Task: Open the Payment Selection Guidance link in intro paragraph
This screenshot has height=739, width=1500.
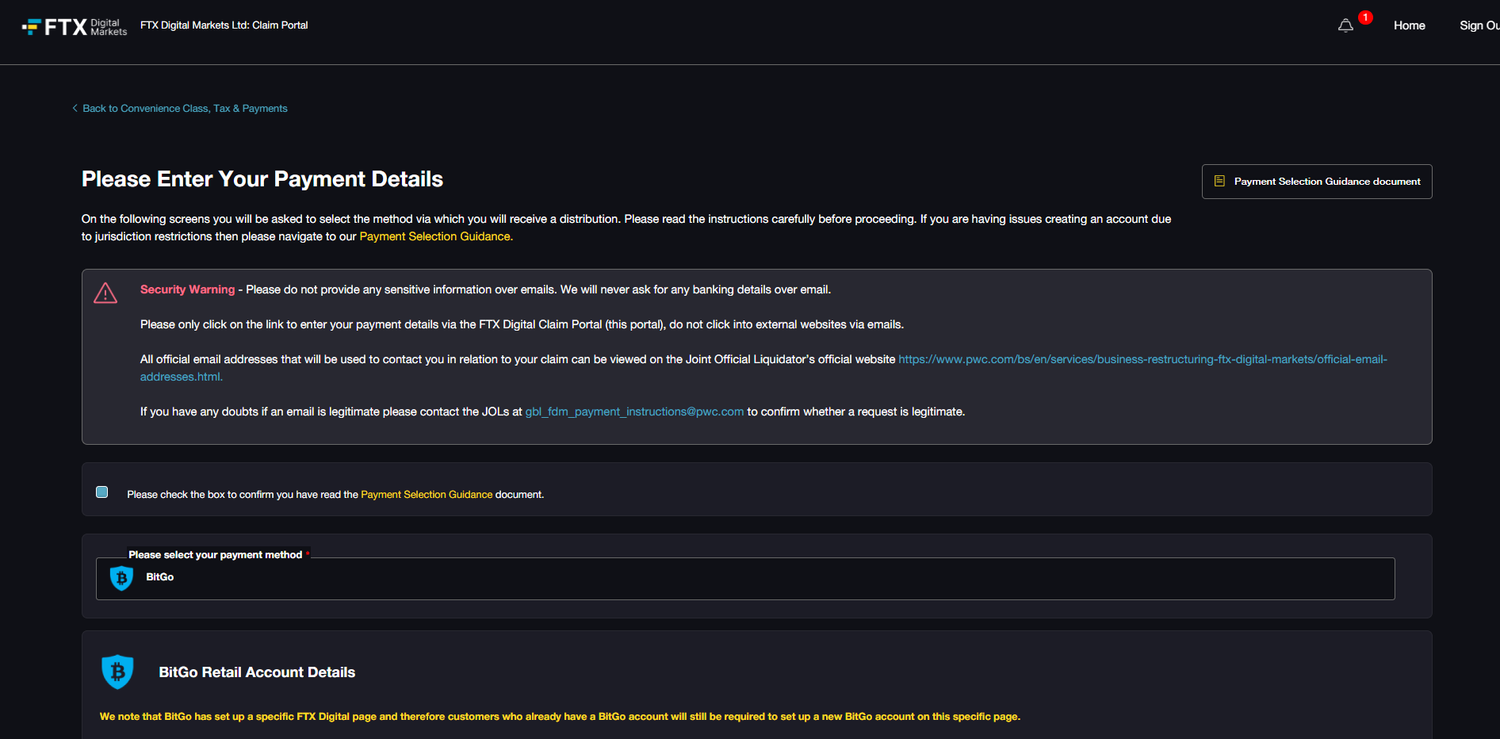Action: (x=436, y=237)
